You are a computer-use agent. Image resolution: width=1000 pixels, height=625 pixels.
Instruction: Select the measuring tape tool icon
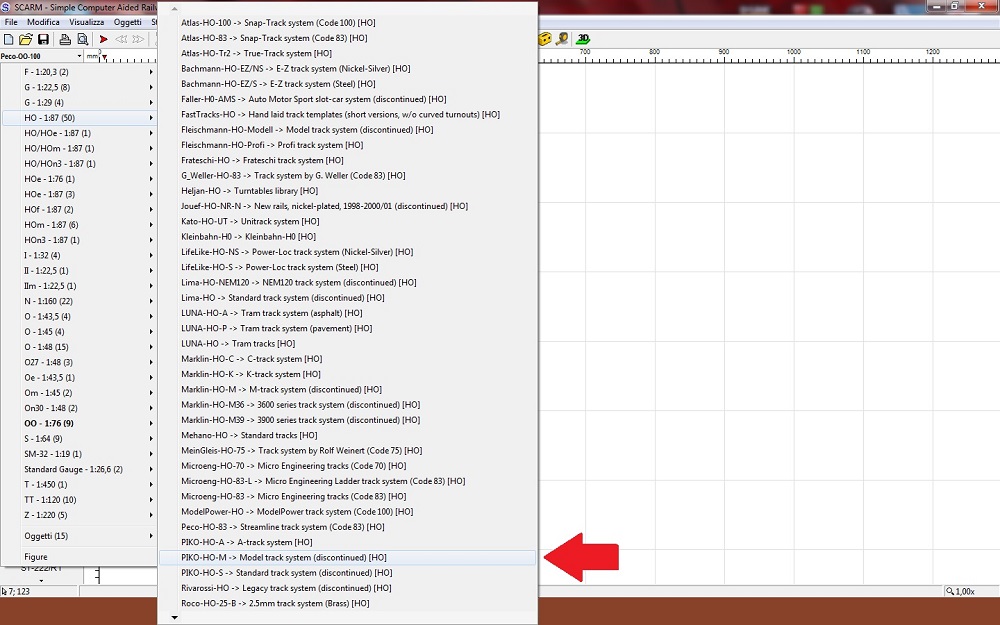pyautogui.click(x=562, y=39)
